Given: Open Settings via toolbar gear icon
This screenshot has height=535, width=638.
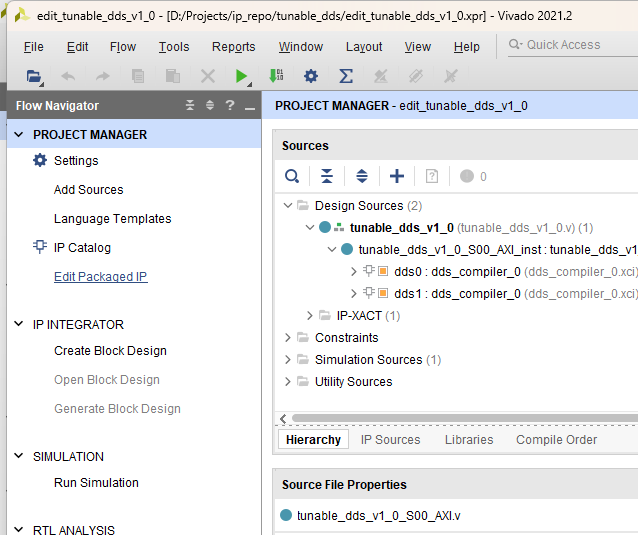Looking at the screenshot, I should pyautogui.click(x=311, y=76).
